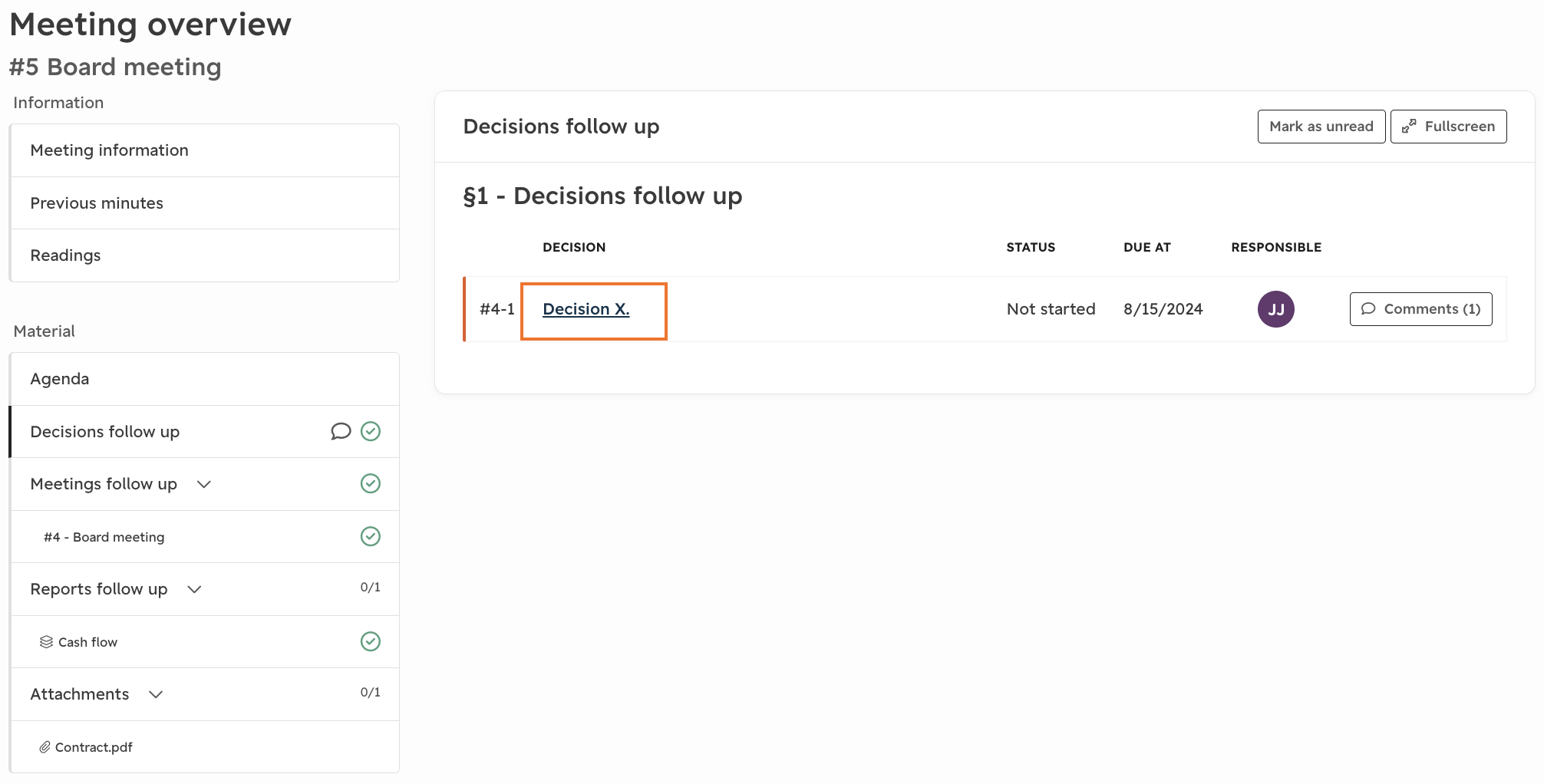The image size is (1544, 784).
Task: Open Meeting information in the sidebar
Action: pyautogui.click(x=205, y=150)
